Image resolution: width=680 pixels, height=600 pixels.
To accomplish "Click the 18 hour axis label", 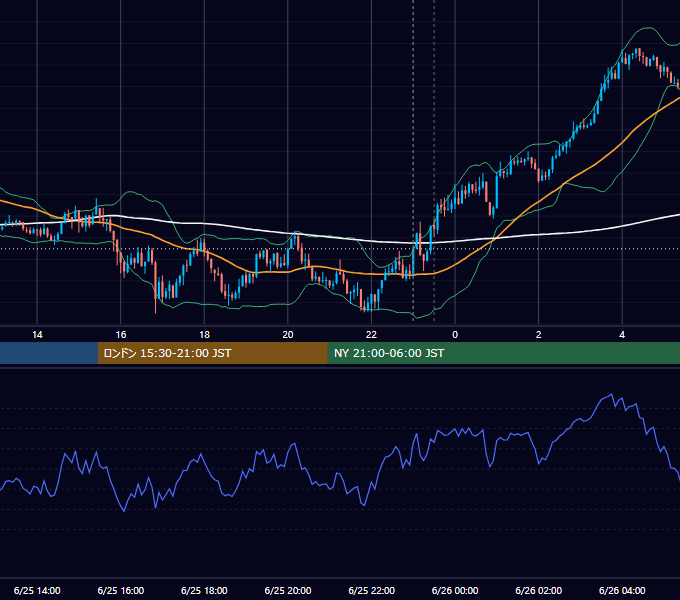I will coord(204,335).
